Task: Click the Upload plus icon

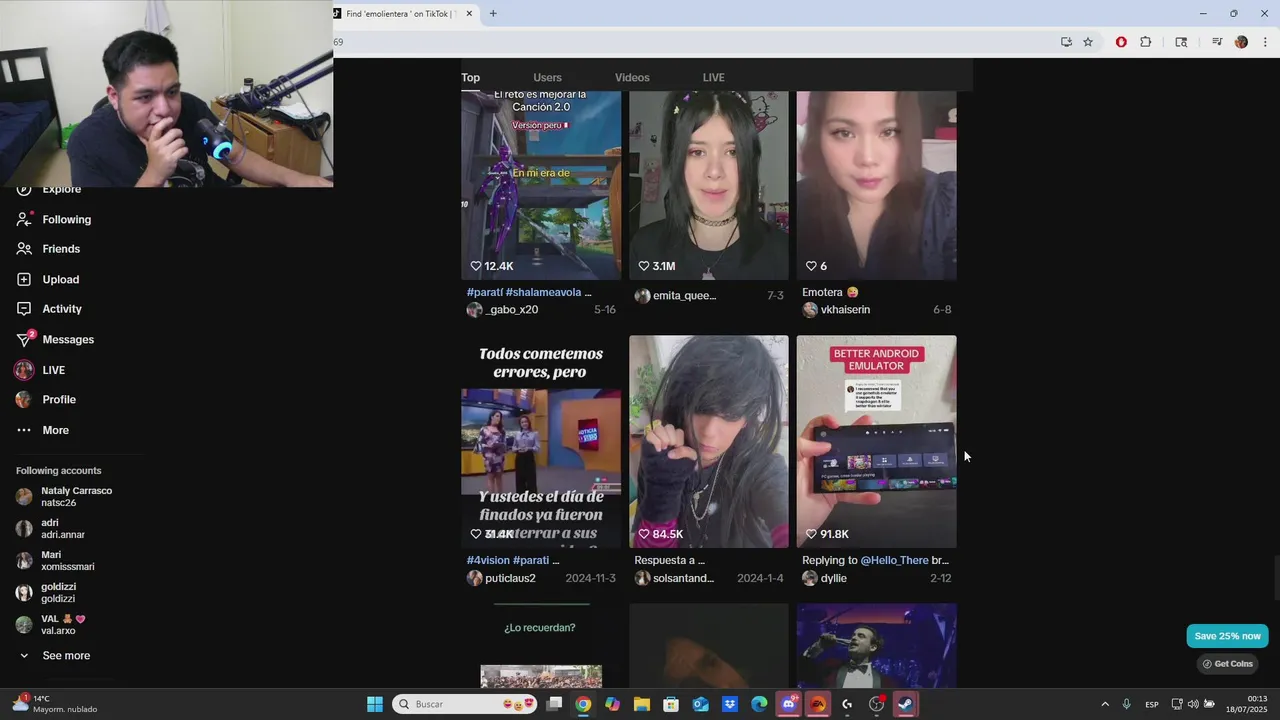Action: 24,279
